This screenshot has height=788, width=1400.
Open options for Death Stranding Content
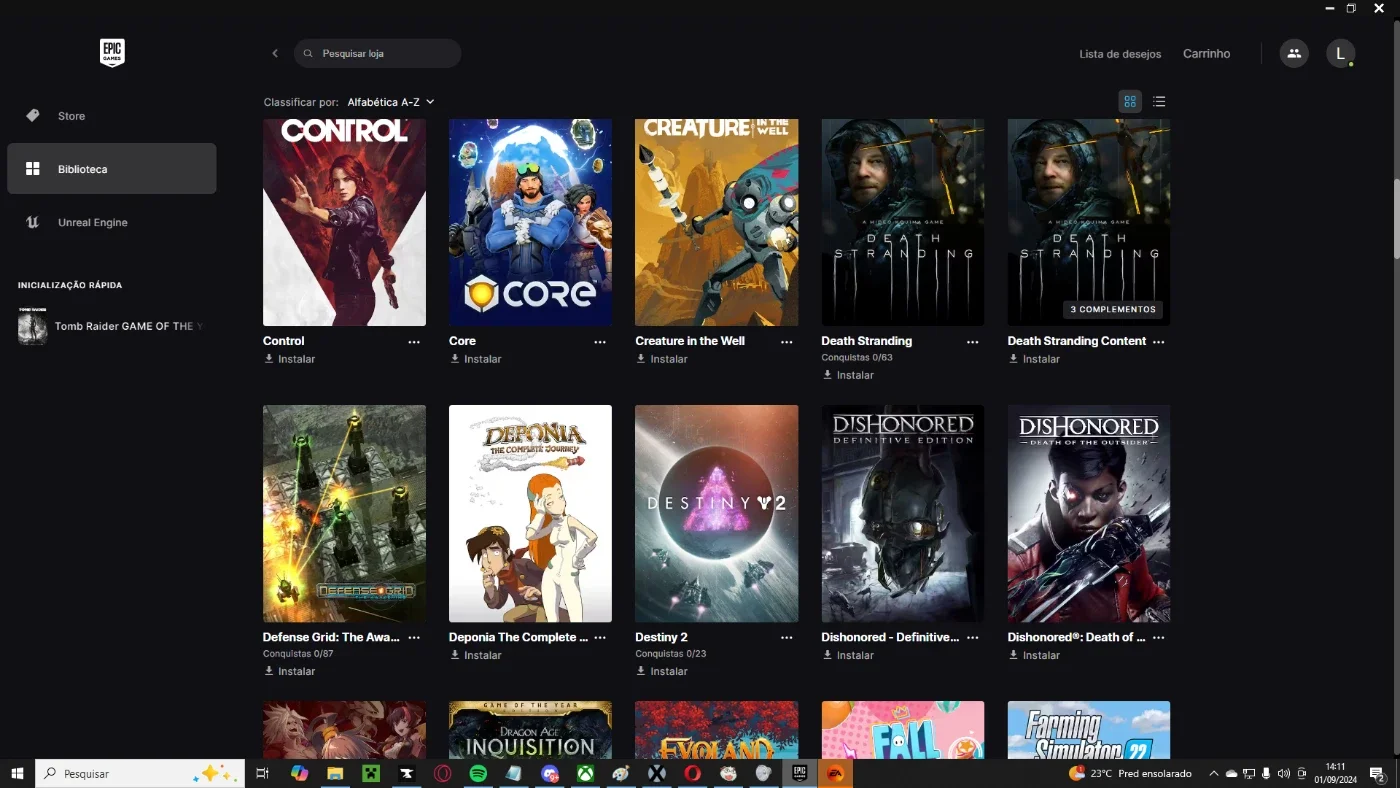click(x=1158, y=341)
